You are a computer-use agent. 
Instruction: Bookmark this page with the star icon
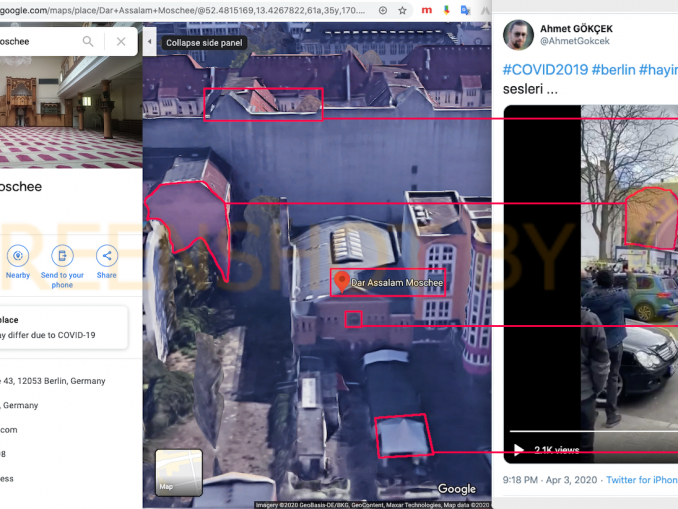pyautogui.click(x=402, y=10)
